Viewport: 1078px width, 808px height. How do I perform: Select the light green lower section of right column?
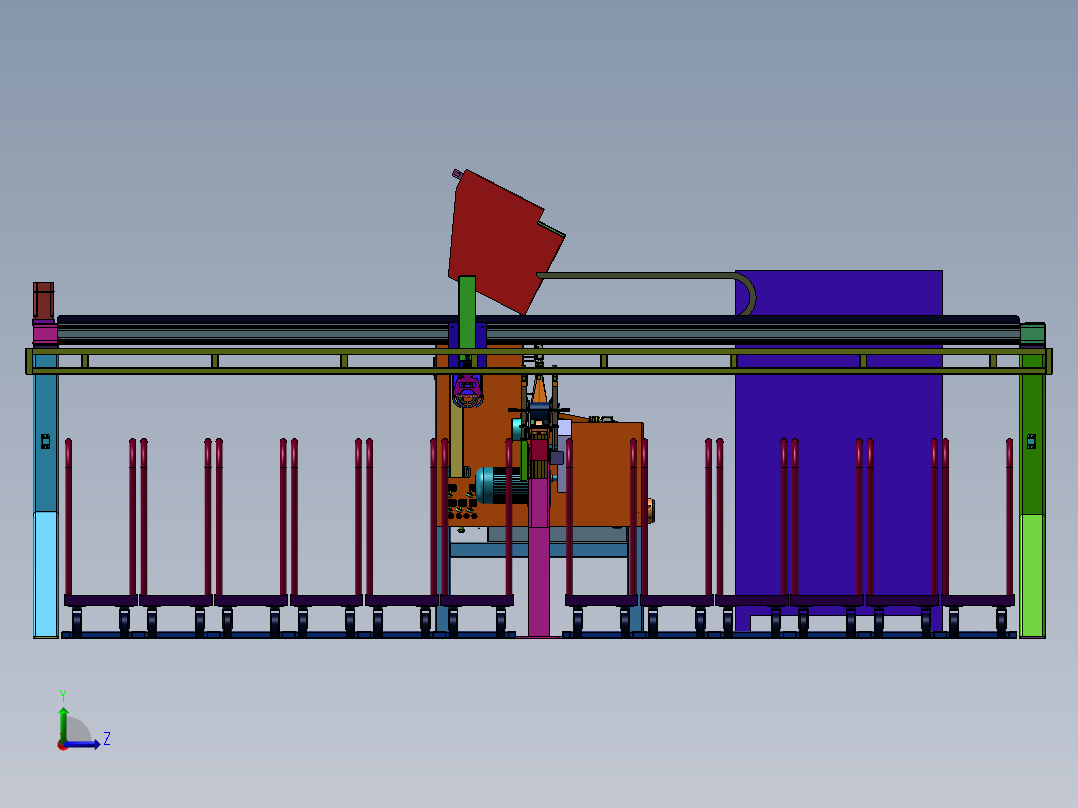(x=1032, y=576)
